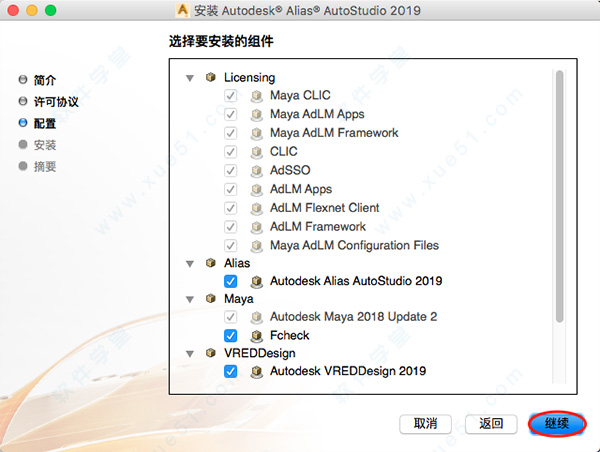Screen dimensions: 600x452
Task: Select the Maya AdLM Configuration Files label
Action: tap(354, 245)
